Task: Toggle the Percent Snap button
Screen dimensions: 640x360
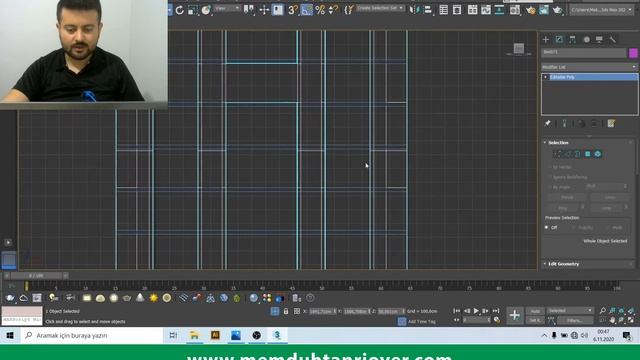Action: click(320, 10)
